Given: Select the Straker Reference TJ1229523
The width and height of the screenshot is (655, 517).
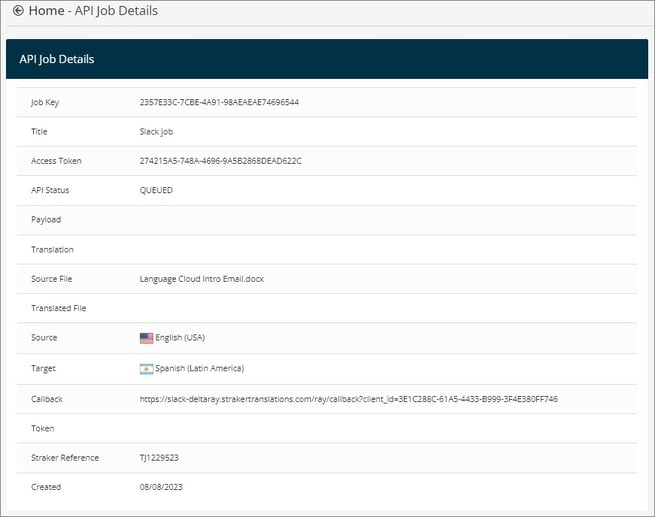Looking at the screenshot, I should pyautogui.click(x=159, y=458).
